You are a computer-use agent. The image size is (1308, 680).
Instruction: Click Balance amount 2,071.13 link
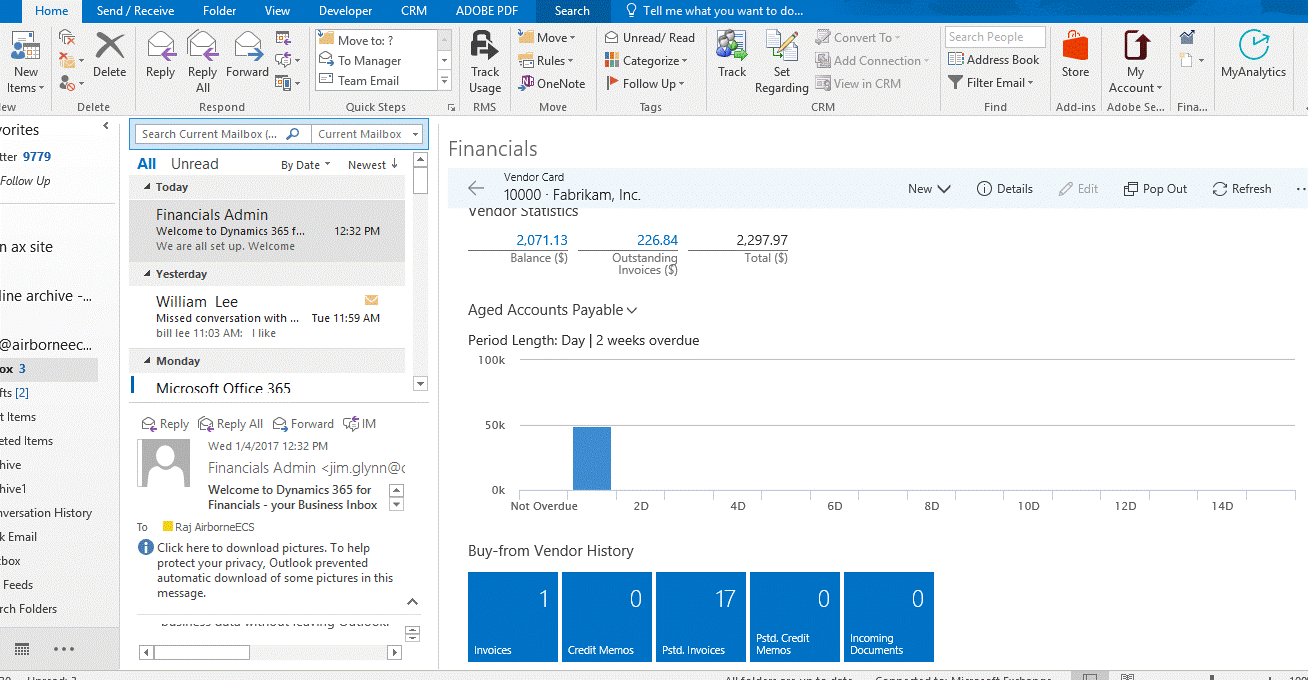tap(542, 240)
